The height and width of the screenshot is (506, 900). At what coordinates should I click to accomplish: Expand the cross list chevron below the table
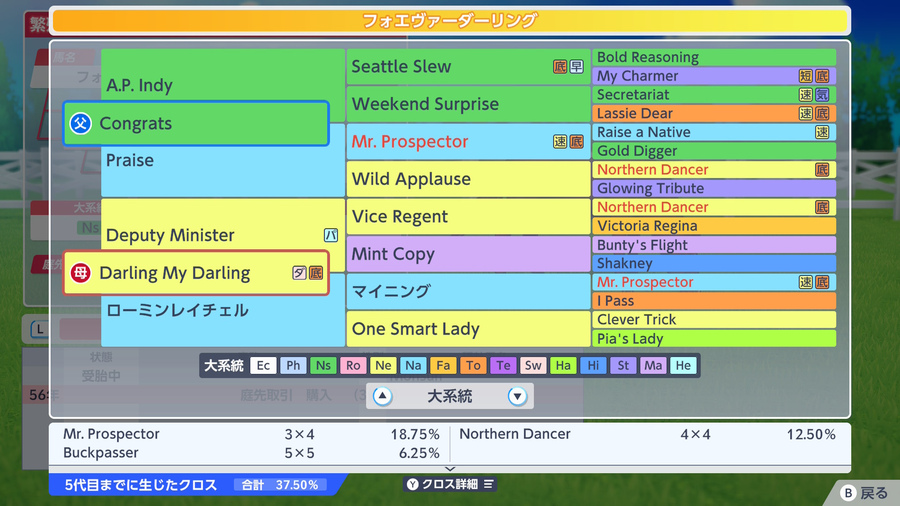(x=450, y=469)
